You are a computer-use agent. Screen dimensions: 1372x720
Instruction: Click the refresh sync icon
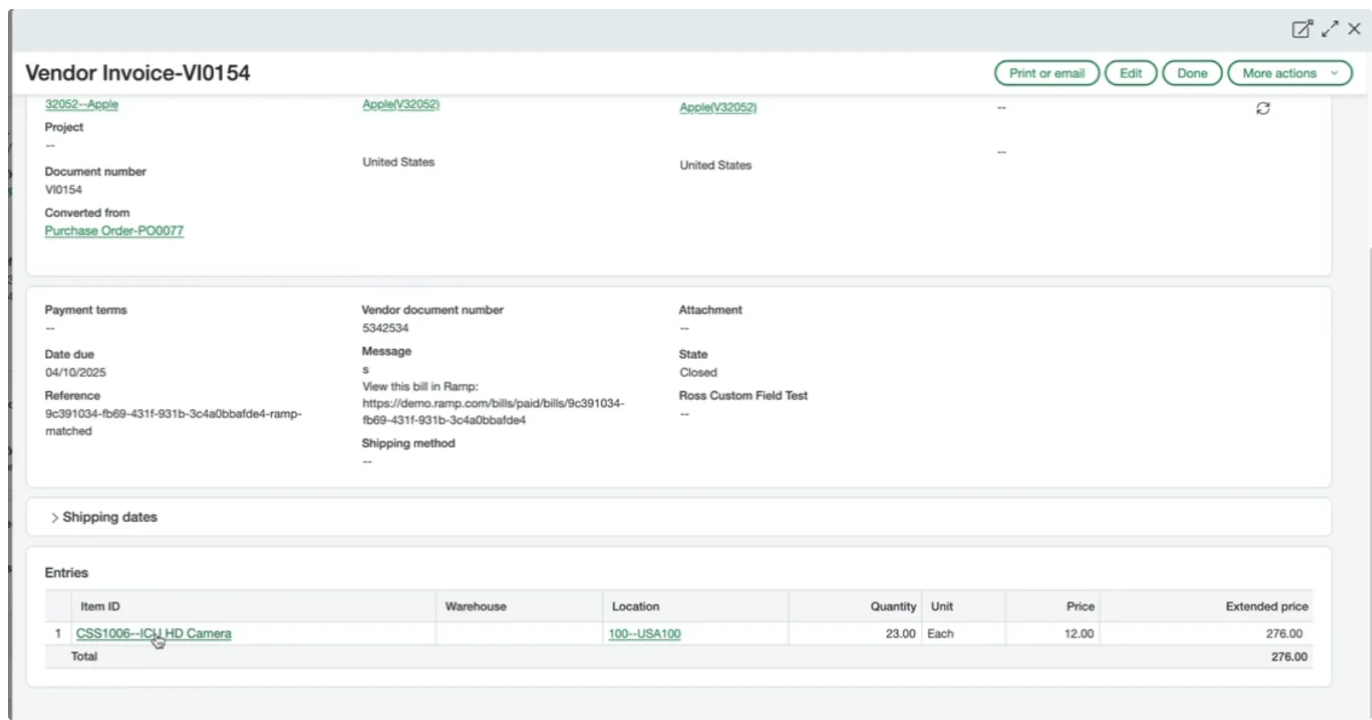(1263, 109)
